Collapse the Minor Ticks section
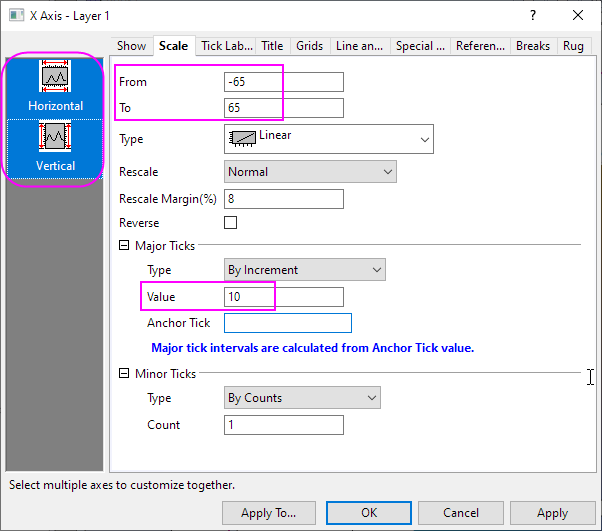This screenshot has height=531, width=602. (x=124, y=374)
